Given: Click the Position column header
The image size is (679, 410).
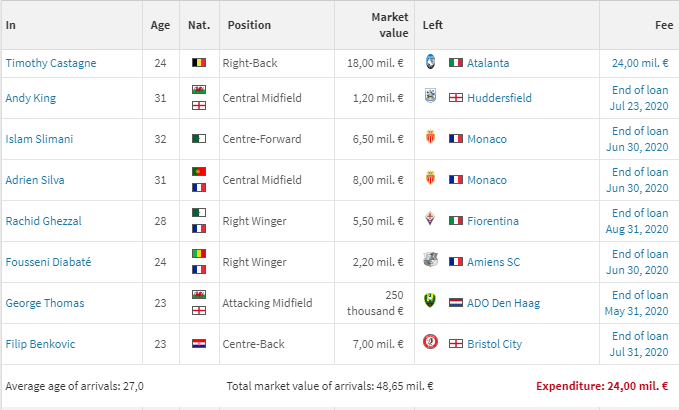Looking at the screenshot, I should tap(249, 25).
